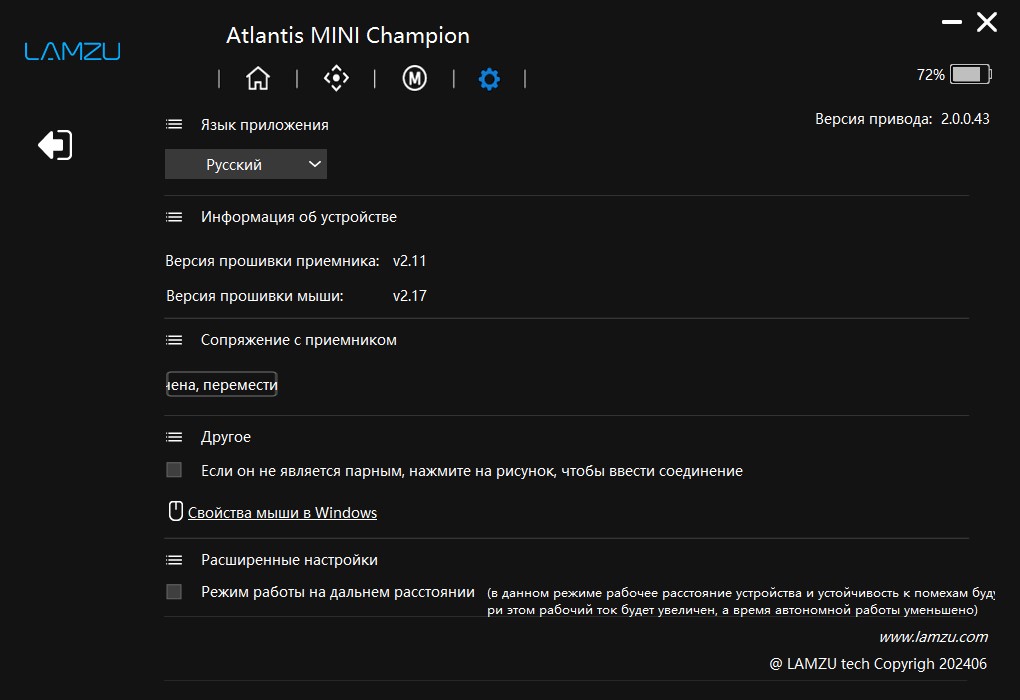
Task: Open Свойства мыши в Windows link
Action: pyautogui.click(x=282, y=513)
